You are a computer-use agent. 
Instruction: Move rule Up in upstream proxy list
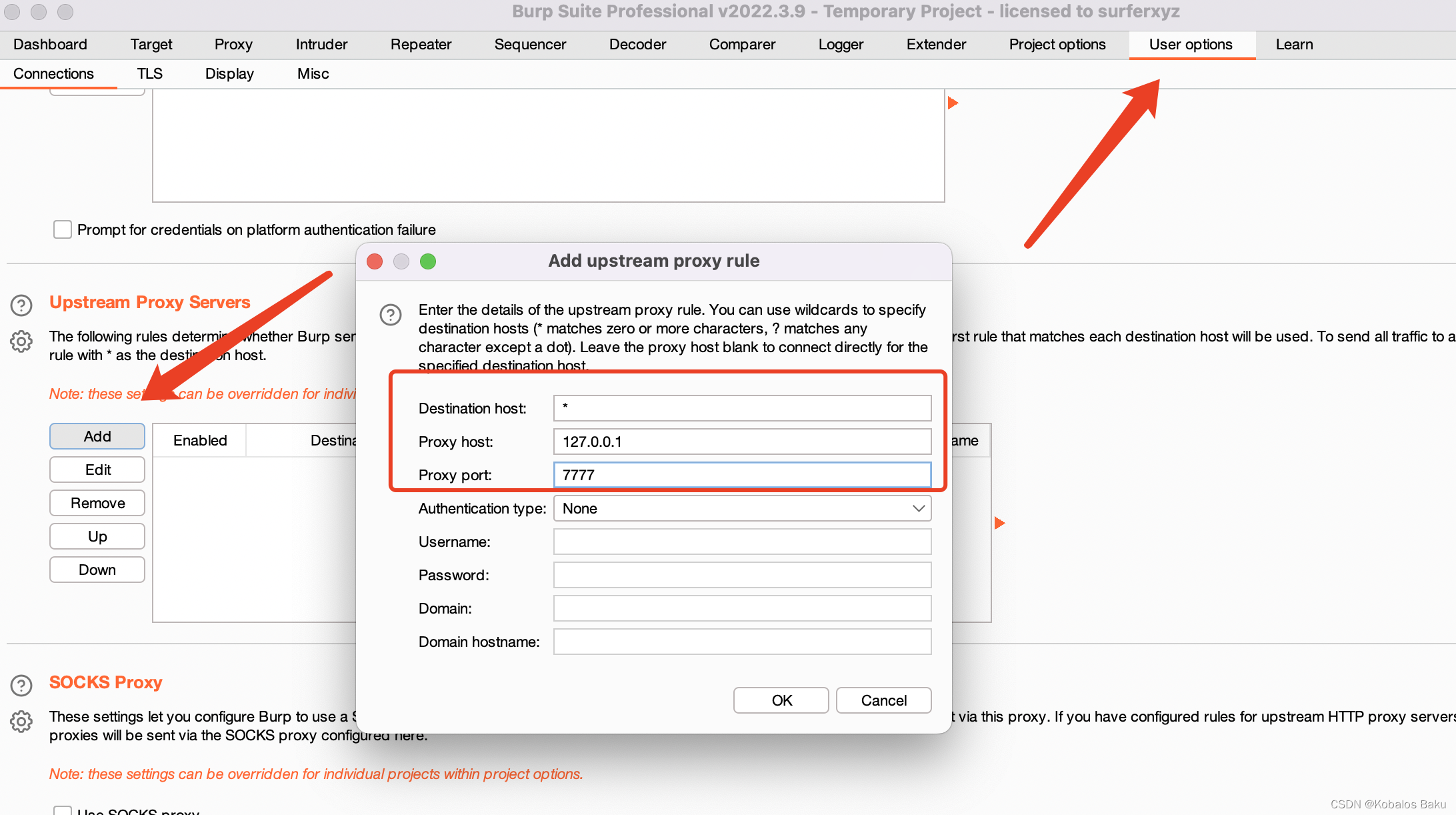click(x=97, y=536)
